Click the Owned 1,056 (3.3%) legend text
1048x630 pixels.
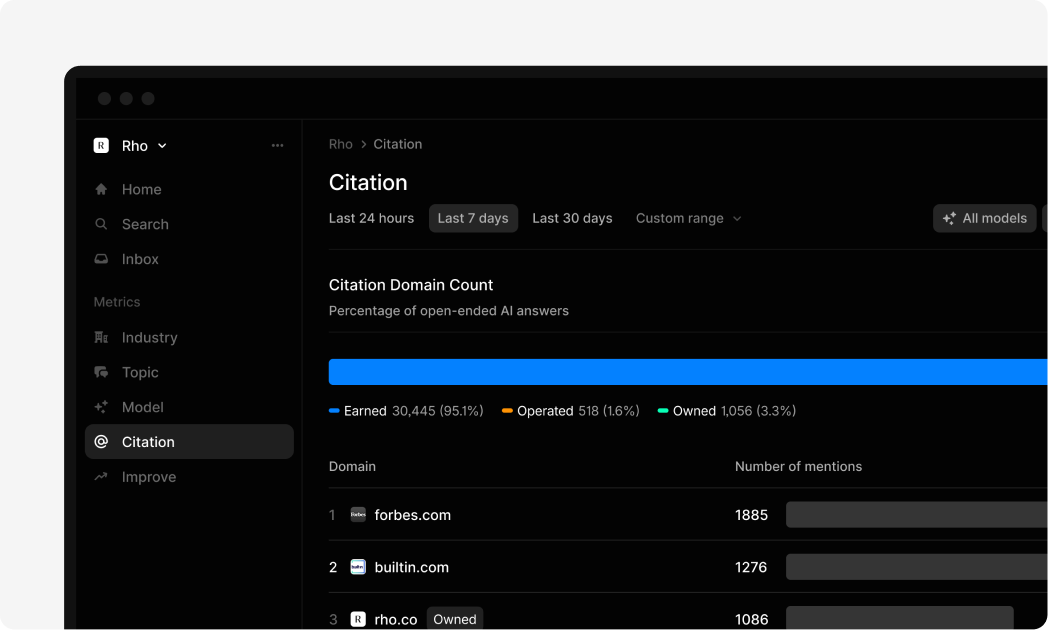(x=735, y=411)
